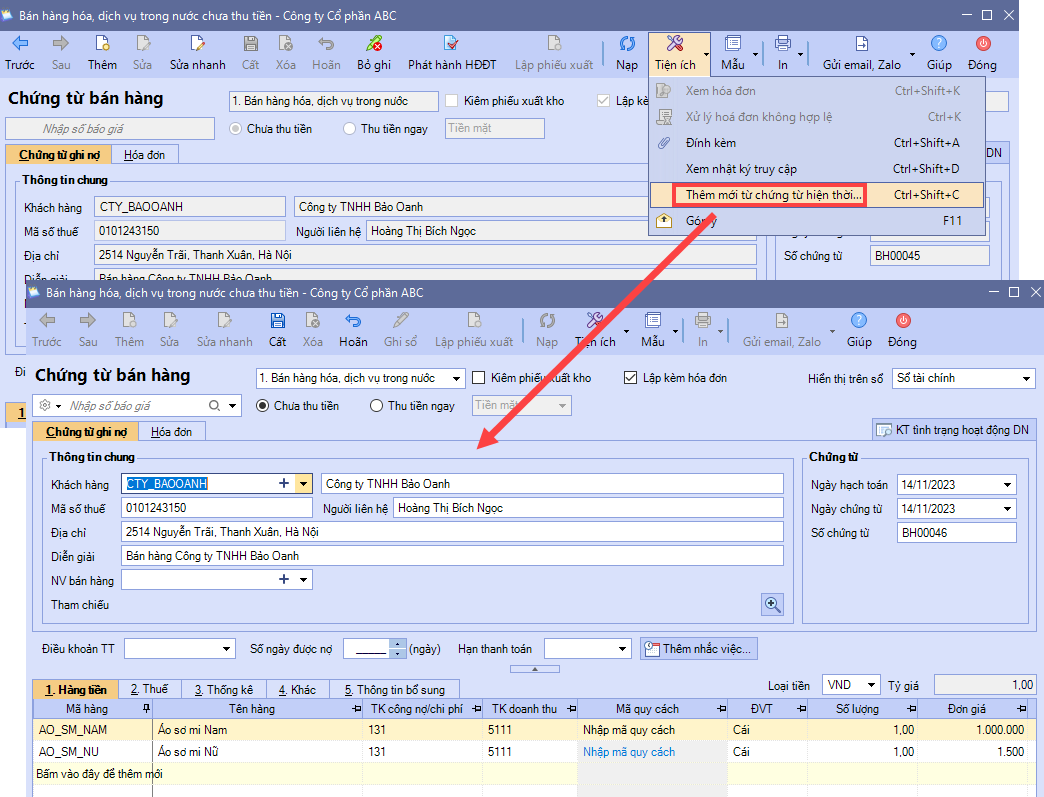1044x797 pixels.
Task: Expand the Hiển thị trên sổ dropdown
Action: tap(1026, 379)
